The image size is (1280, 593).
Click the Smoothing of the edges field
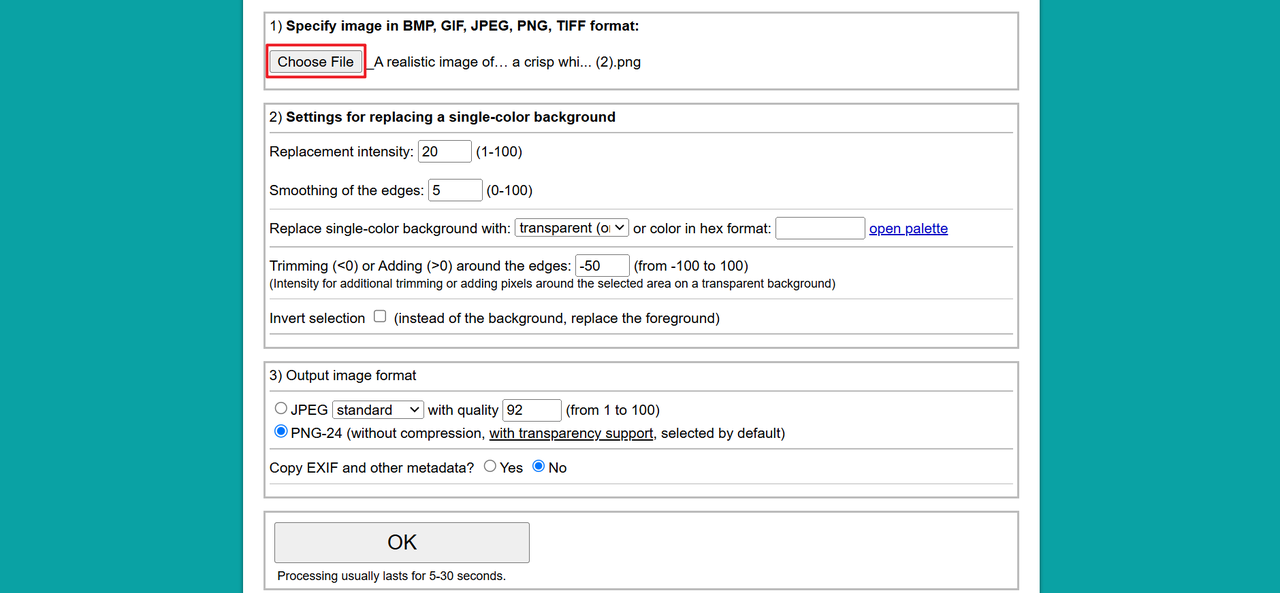coord(454,190)
